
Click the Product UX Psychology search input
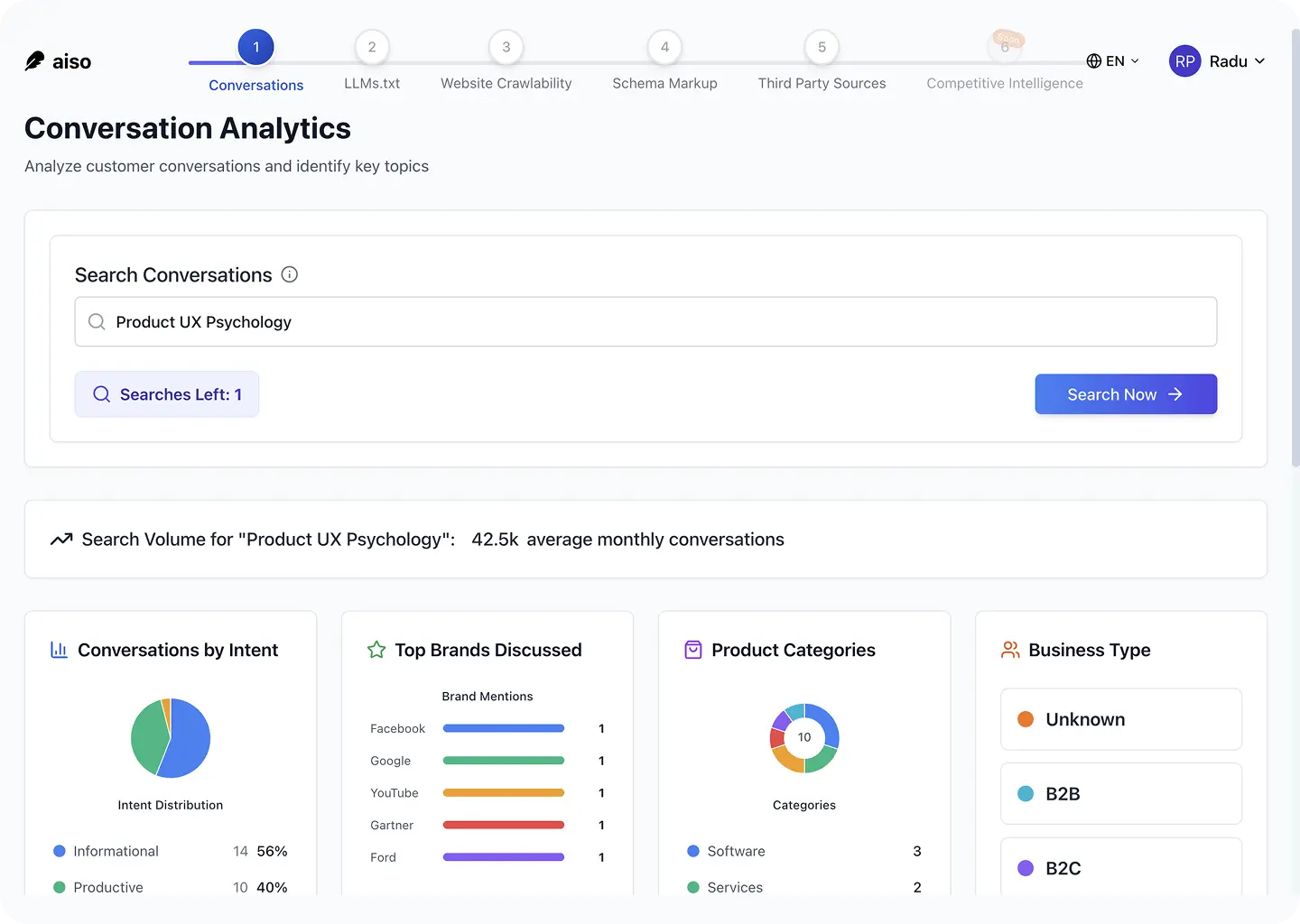coord(645,321)
